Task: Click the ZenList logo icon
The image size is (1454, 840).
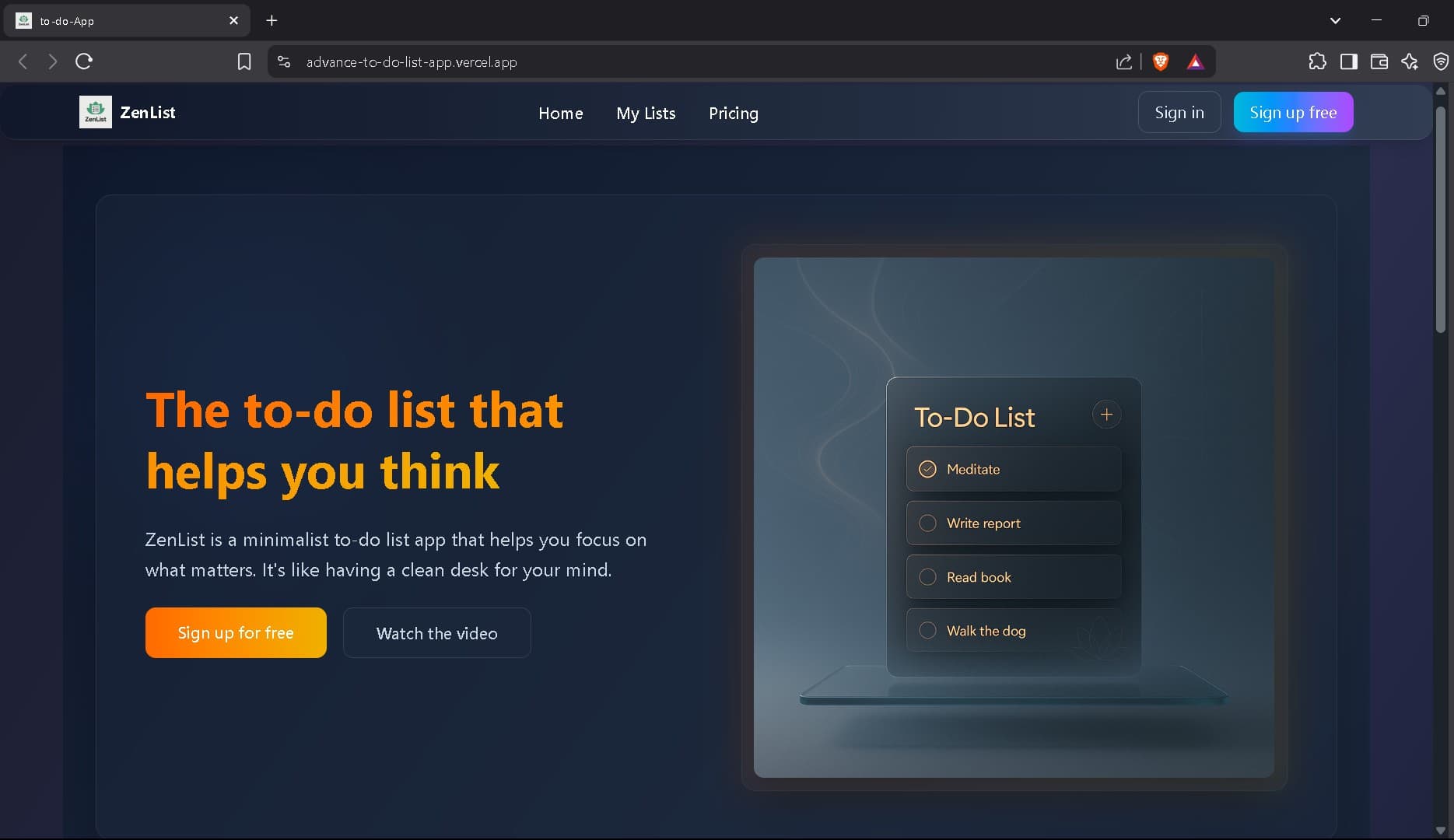Action: coord(96,112)
